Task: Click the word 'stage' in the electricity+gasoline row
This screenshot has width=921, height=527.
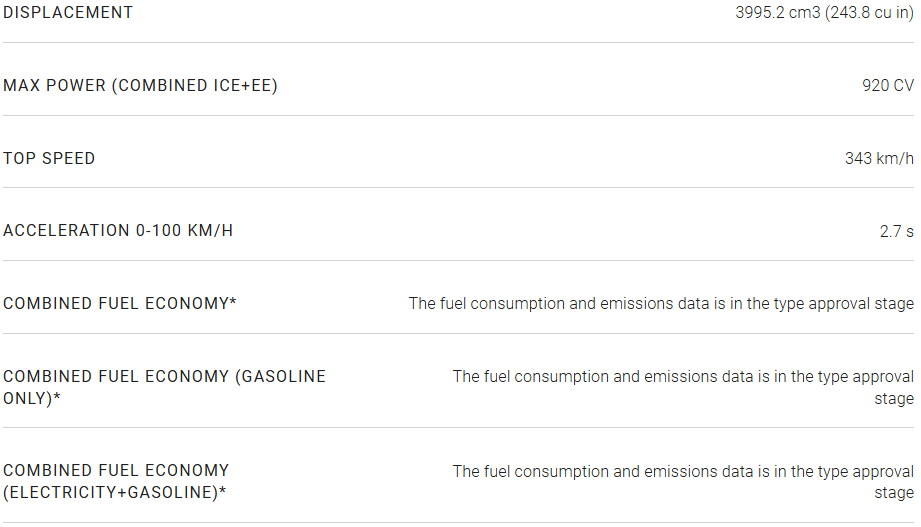Action: tap(894, 493)
